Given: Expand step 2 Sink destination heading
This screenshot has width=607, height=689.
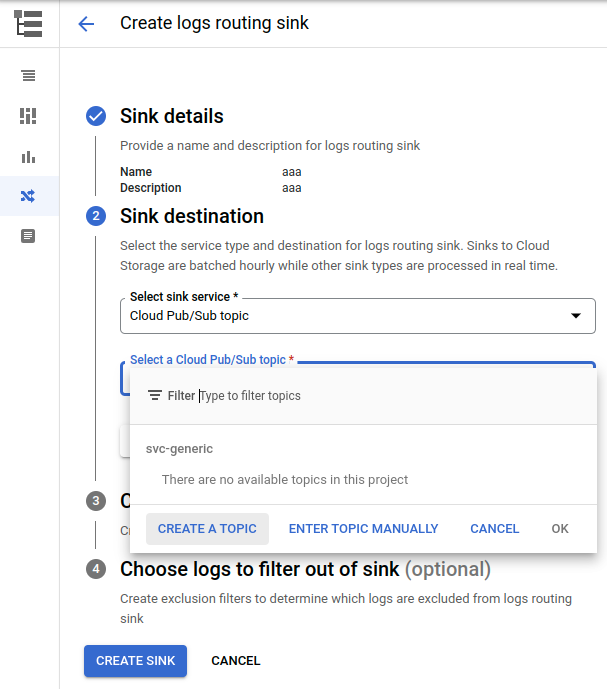Looking at the screenshot, I should tap(192, 216).
